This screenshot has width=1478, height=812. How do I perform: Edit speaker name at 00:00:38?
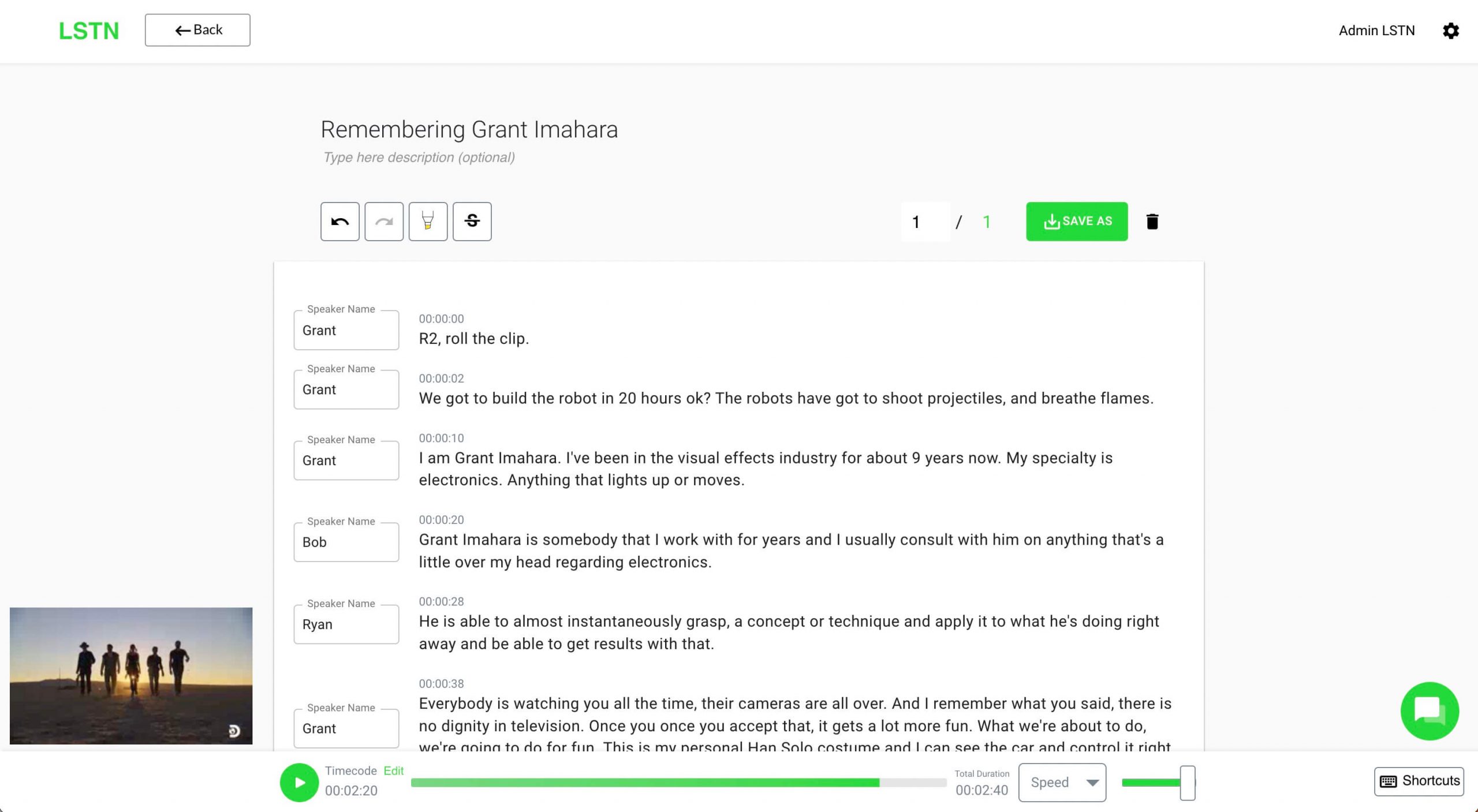[346, 728]
